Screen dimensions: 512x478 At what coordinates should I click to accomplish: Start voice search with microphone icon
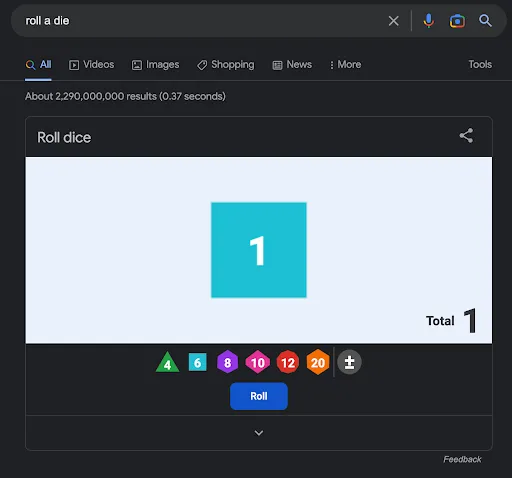pos(429,21)
